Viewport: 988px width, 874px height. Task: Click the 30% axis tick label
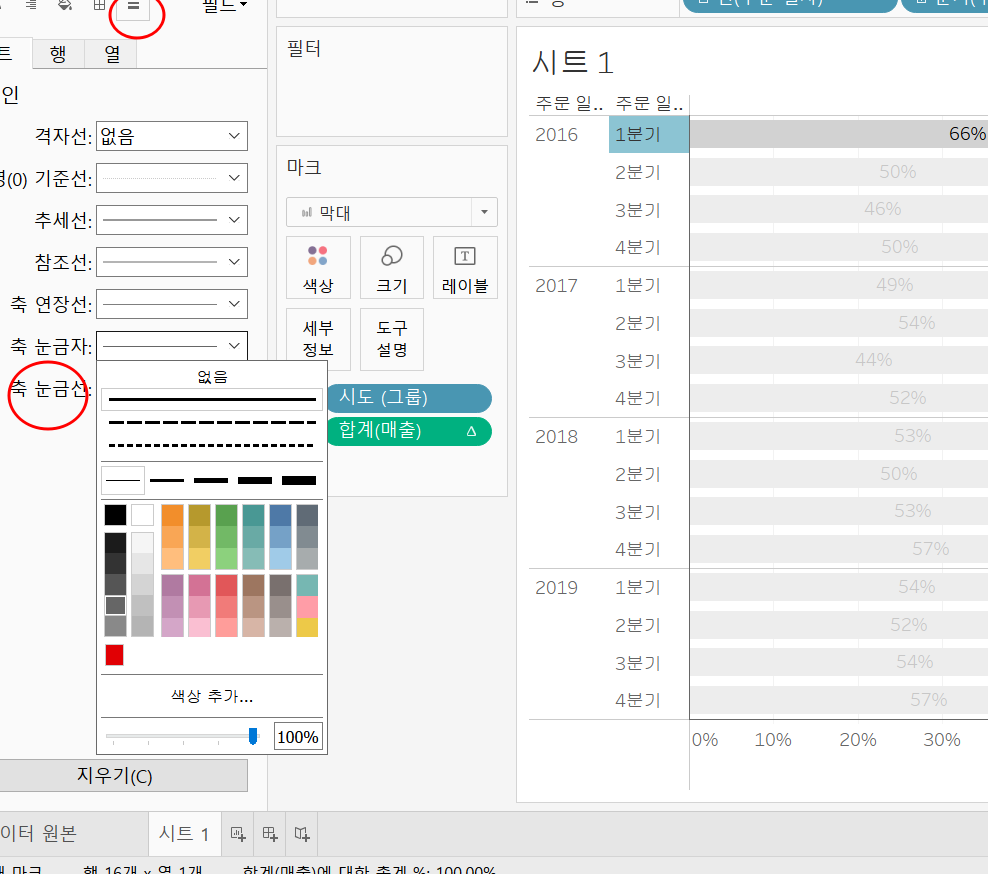942,740
